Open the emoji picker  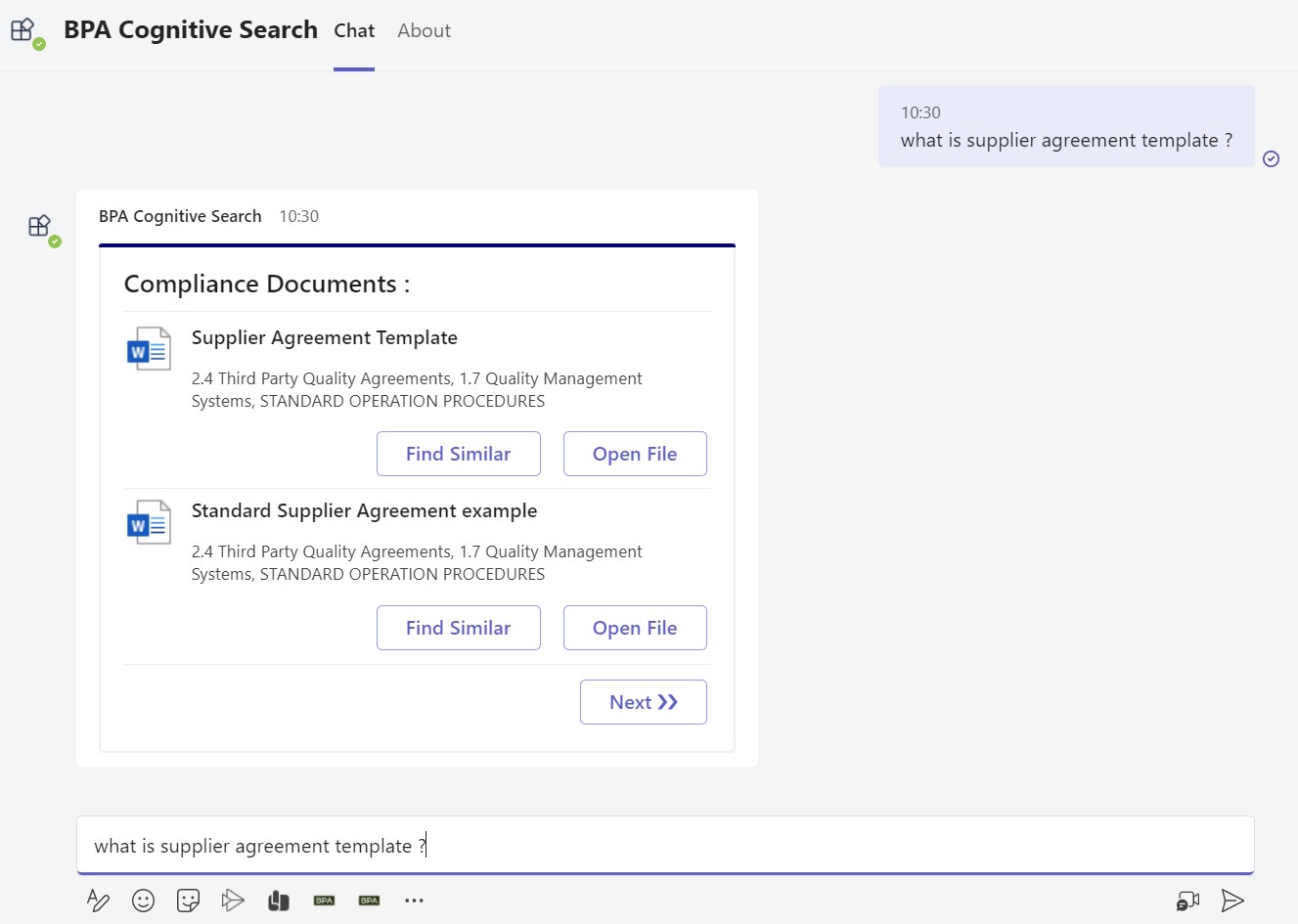(143, 901)
